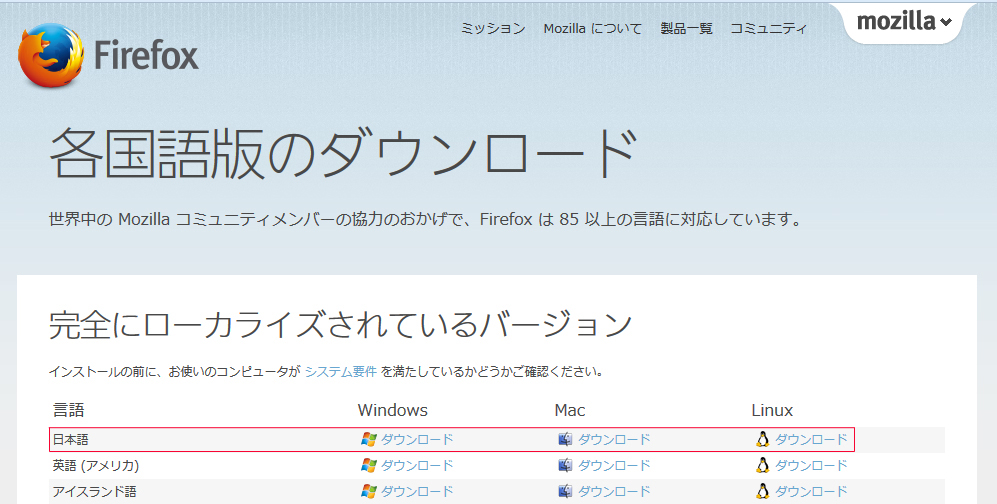Click Mac icon in the 日本語 row
This screenshot has height=504, width=997.
tap(565, 439)
